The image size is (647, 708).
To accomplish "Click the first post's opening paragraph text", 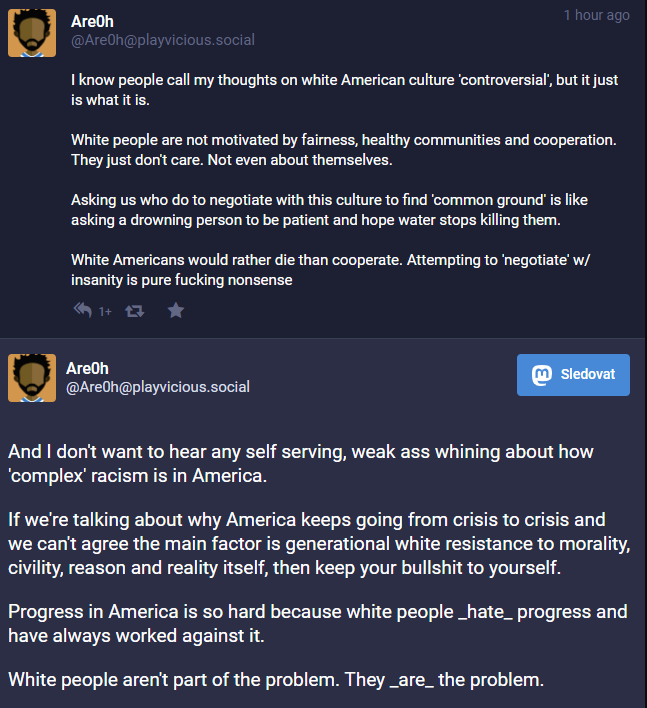I will (344, 90).
